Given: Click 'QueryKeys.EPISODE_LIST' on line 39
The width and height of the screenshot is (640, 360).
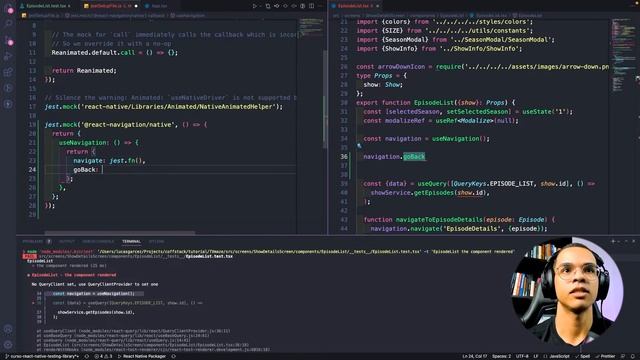Looking at the screenshot, I should coord(493,184).
